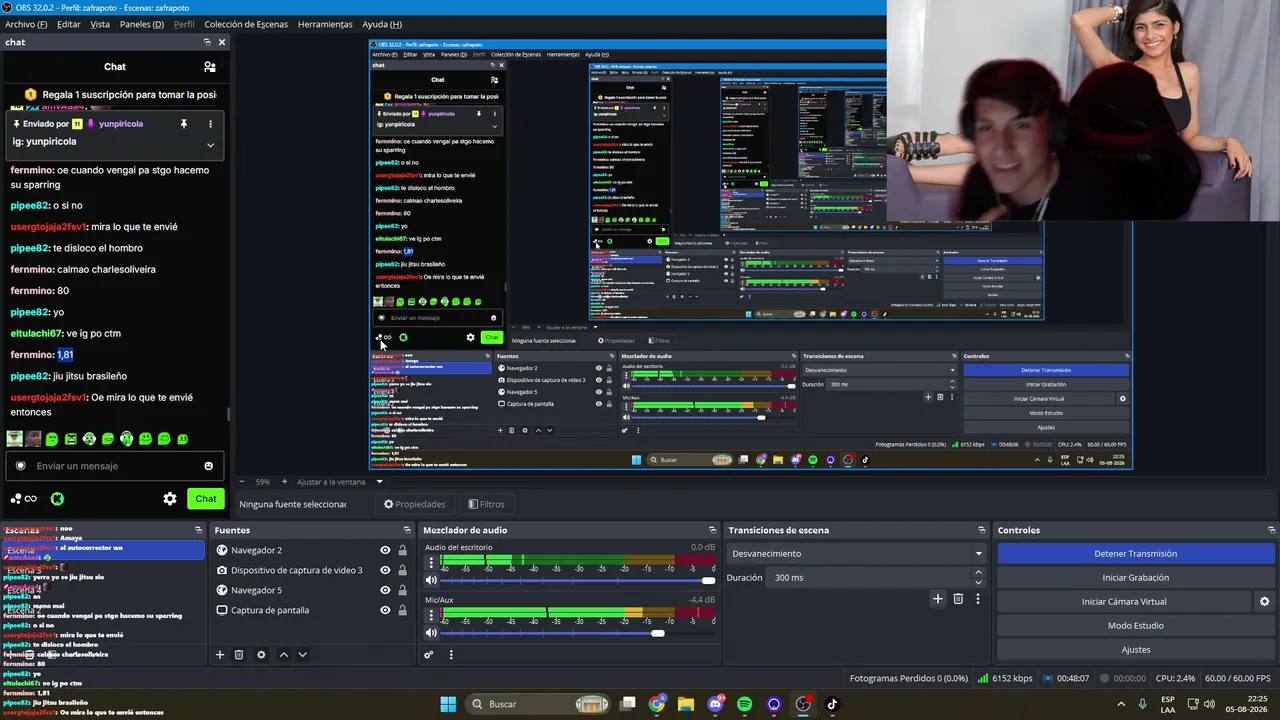Image resolution: width=1280 pixels, height=720 pixels.
Task: Increase transition duration with up arrow
Action: (978, 573)
